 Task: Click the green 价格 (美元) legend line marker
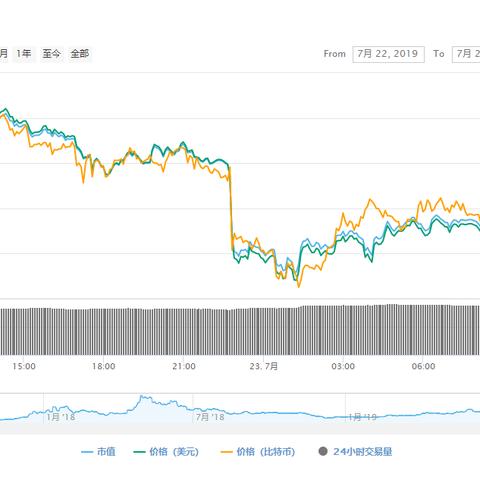(139, 452)
